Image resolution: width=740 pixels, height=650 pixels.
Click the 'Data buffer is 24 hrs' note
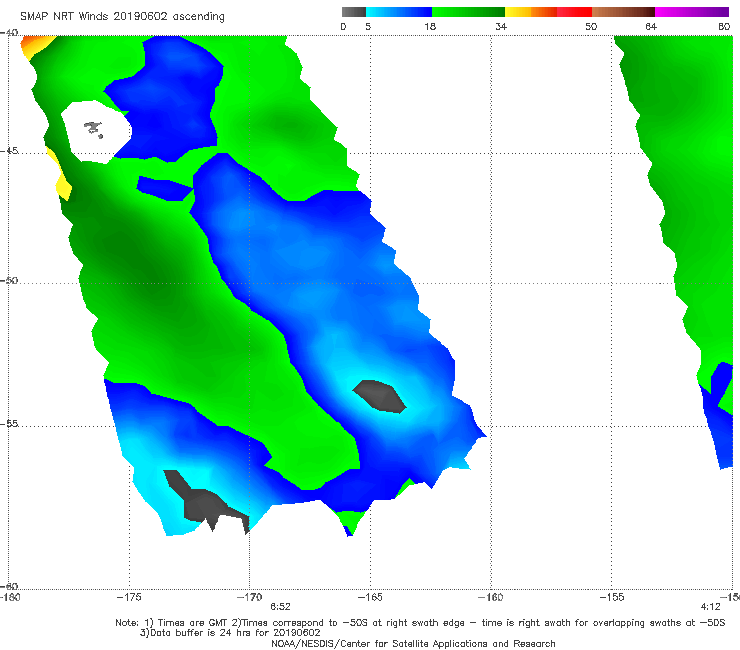230,633
